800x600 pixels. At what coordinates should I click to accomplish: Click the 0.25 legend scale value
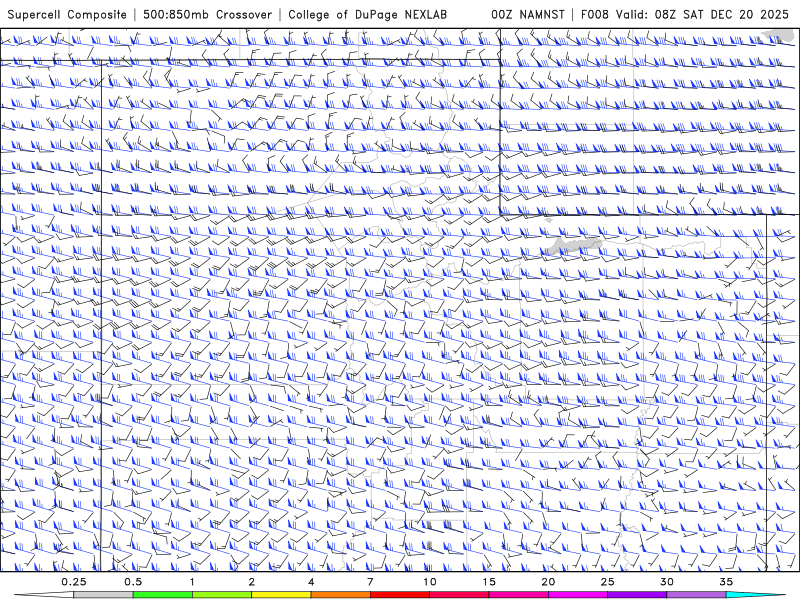click(x=74, y=582)
